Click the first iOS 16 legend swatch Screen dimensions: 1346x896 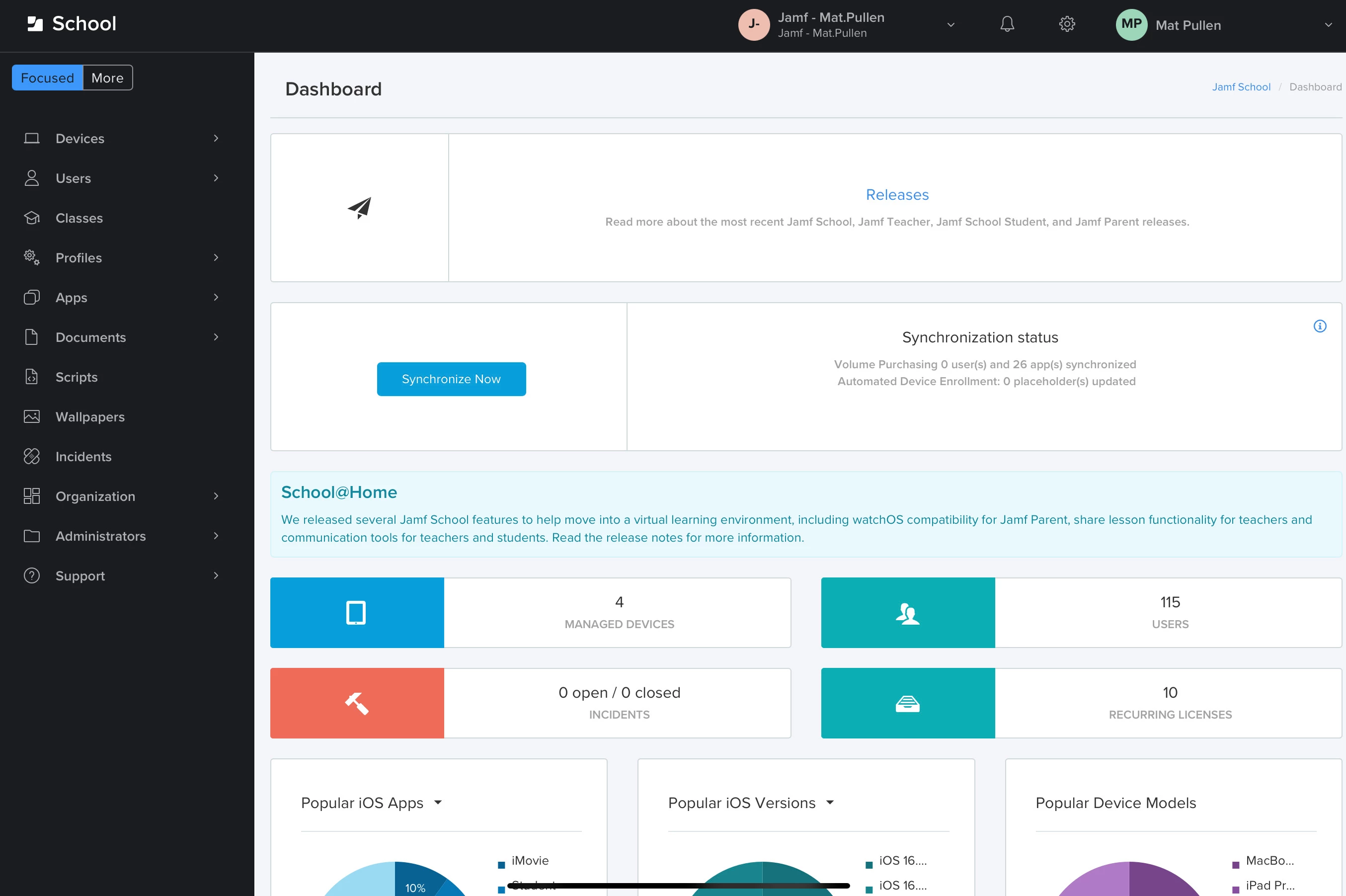869,865
